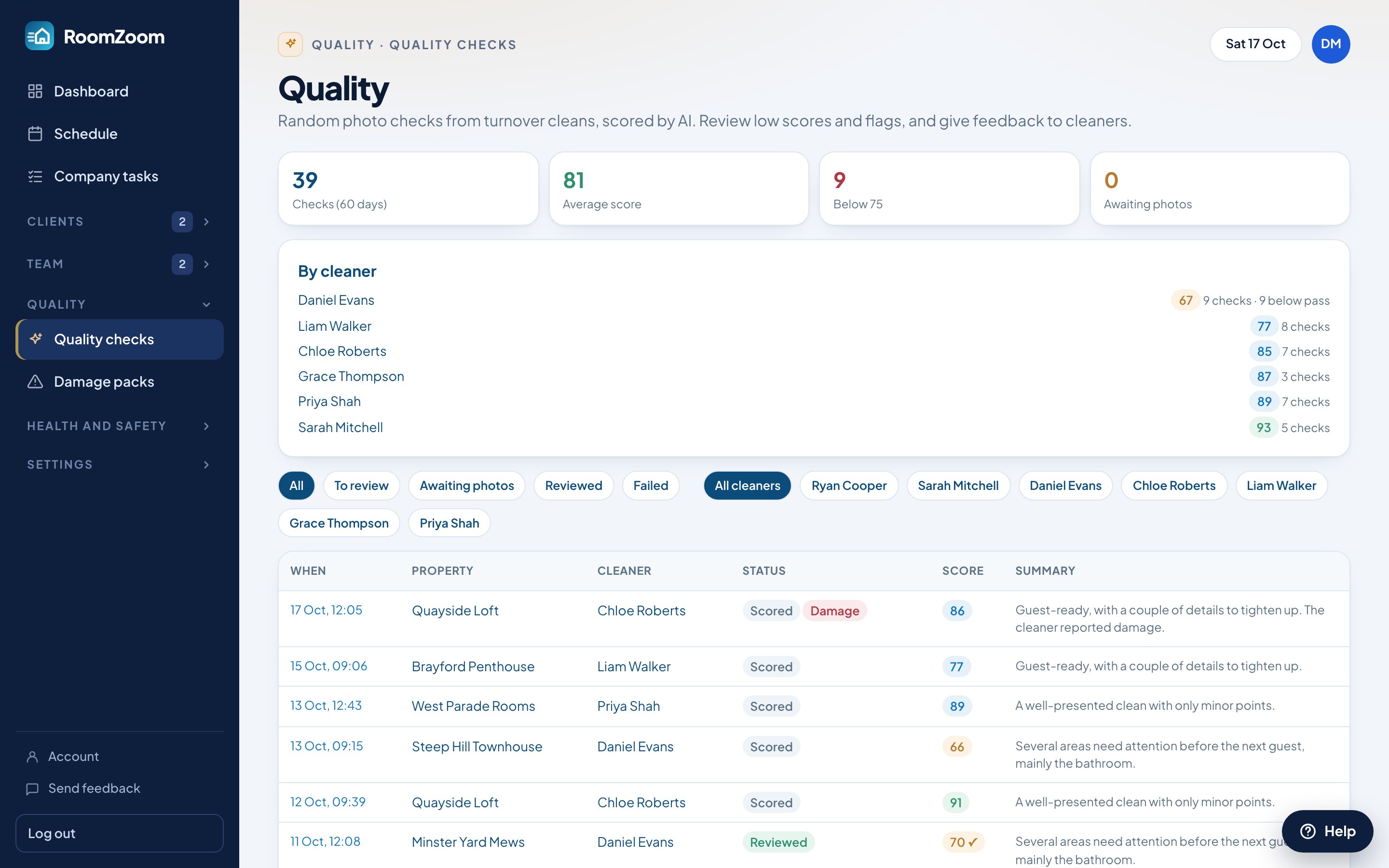This screenshot has width=1389, height=868.
Task: Click the Sat 17 Oct date button
Action: point(1255,44)
